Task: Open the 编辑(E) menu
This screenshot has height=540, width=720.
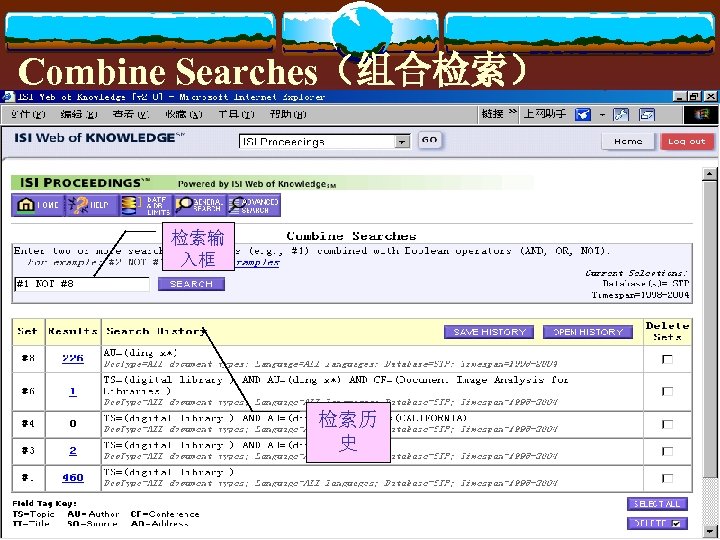Action: click(79, 114)
